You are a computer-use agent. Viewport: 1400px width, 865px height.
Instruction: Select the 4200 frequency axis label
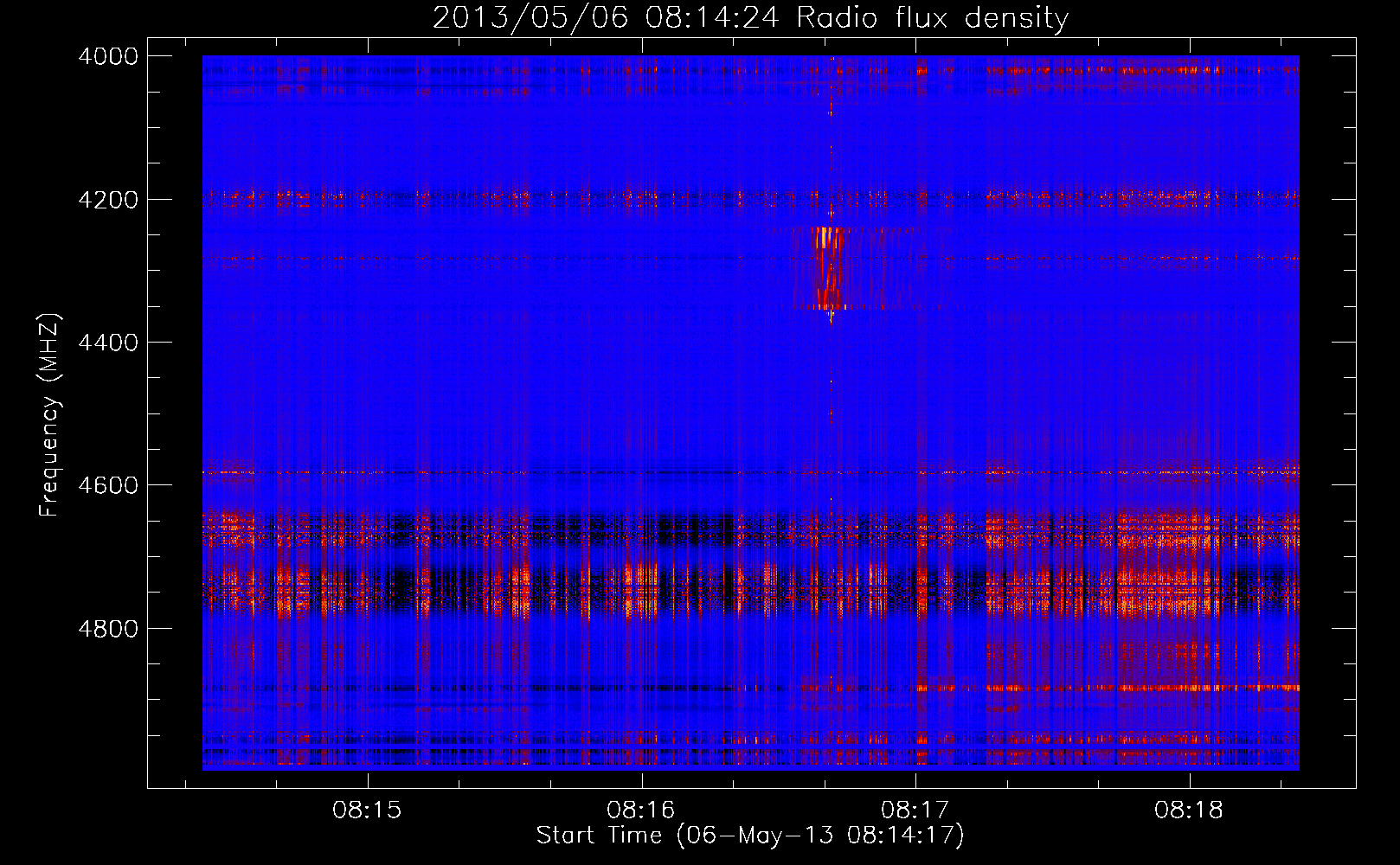click(108, 200)
